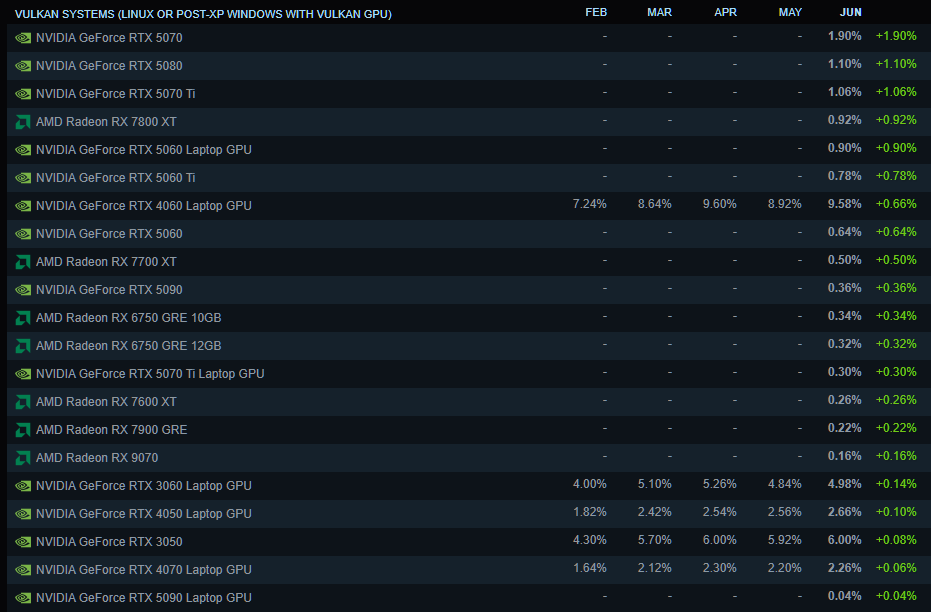Click the NVIDIA icon for RTX 4060 Laptop GPU
This screenshot has width=931, height=612.
23,206
